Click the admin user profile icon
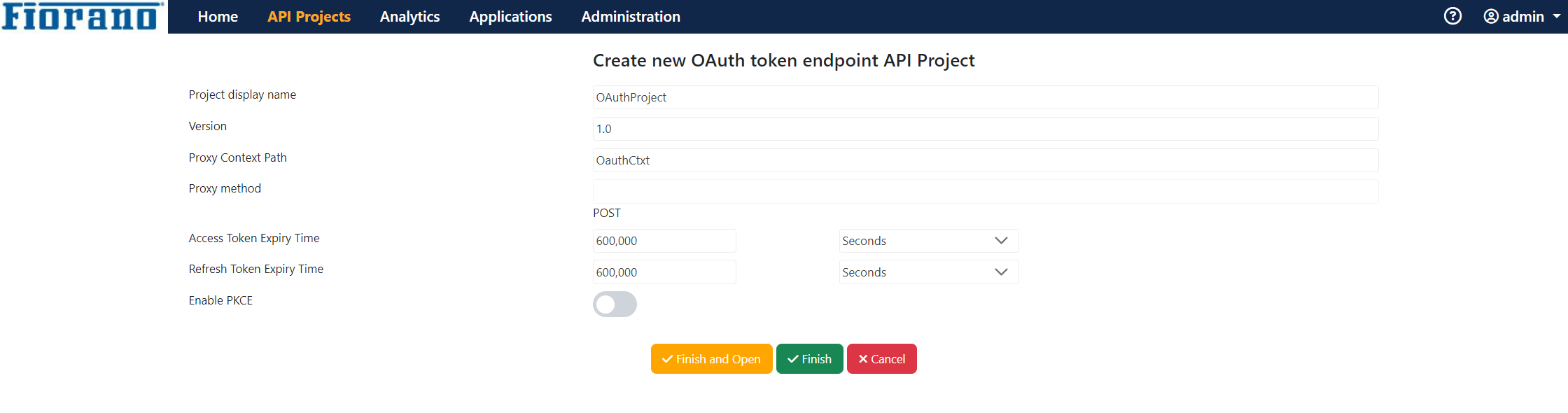 point(1491,16)
